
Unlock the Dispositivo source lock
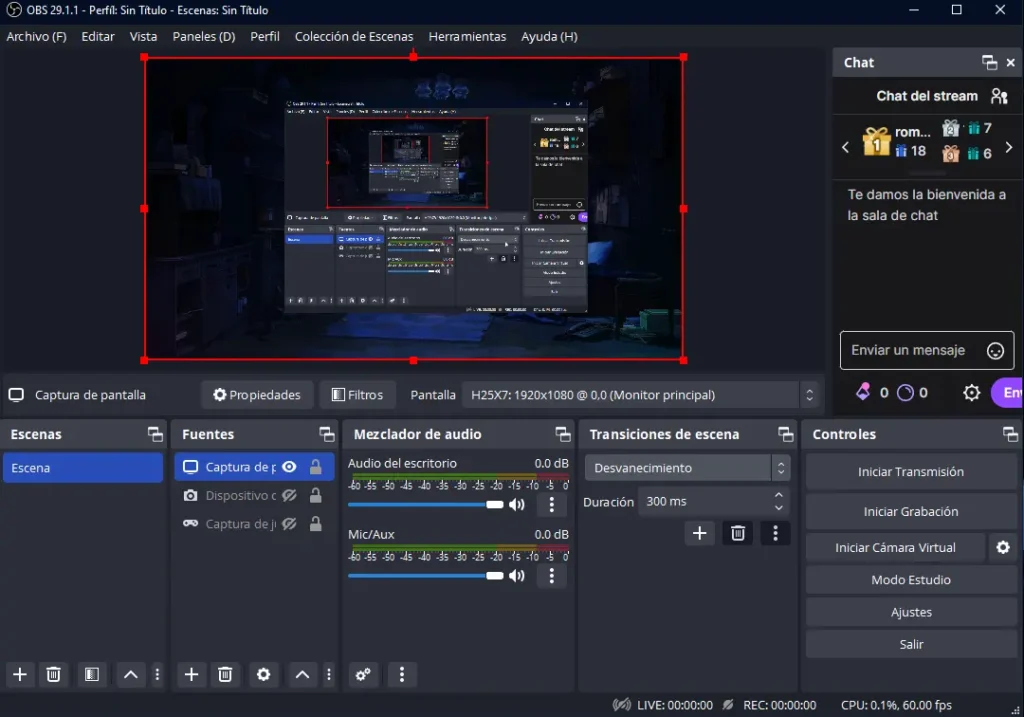click(x=315, y=496)
